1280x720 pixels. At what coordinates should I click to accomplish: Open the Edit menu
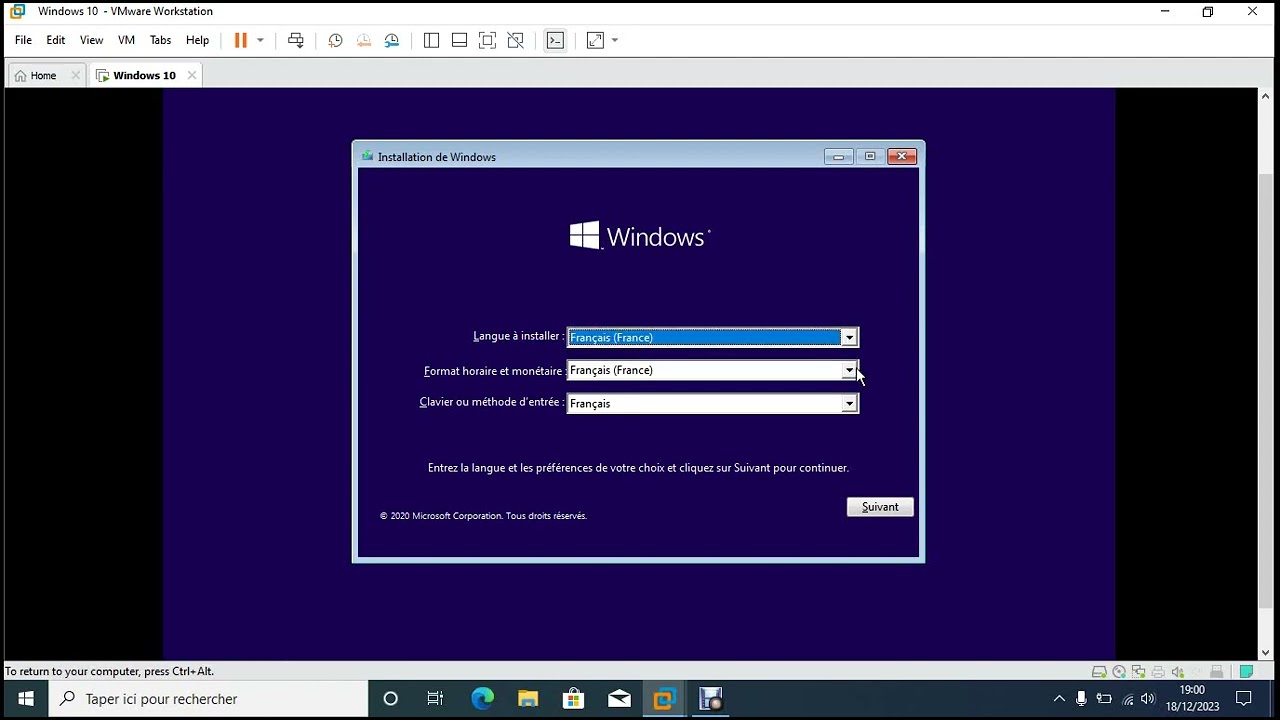[x=56, y=40]
